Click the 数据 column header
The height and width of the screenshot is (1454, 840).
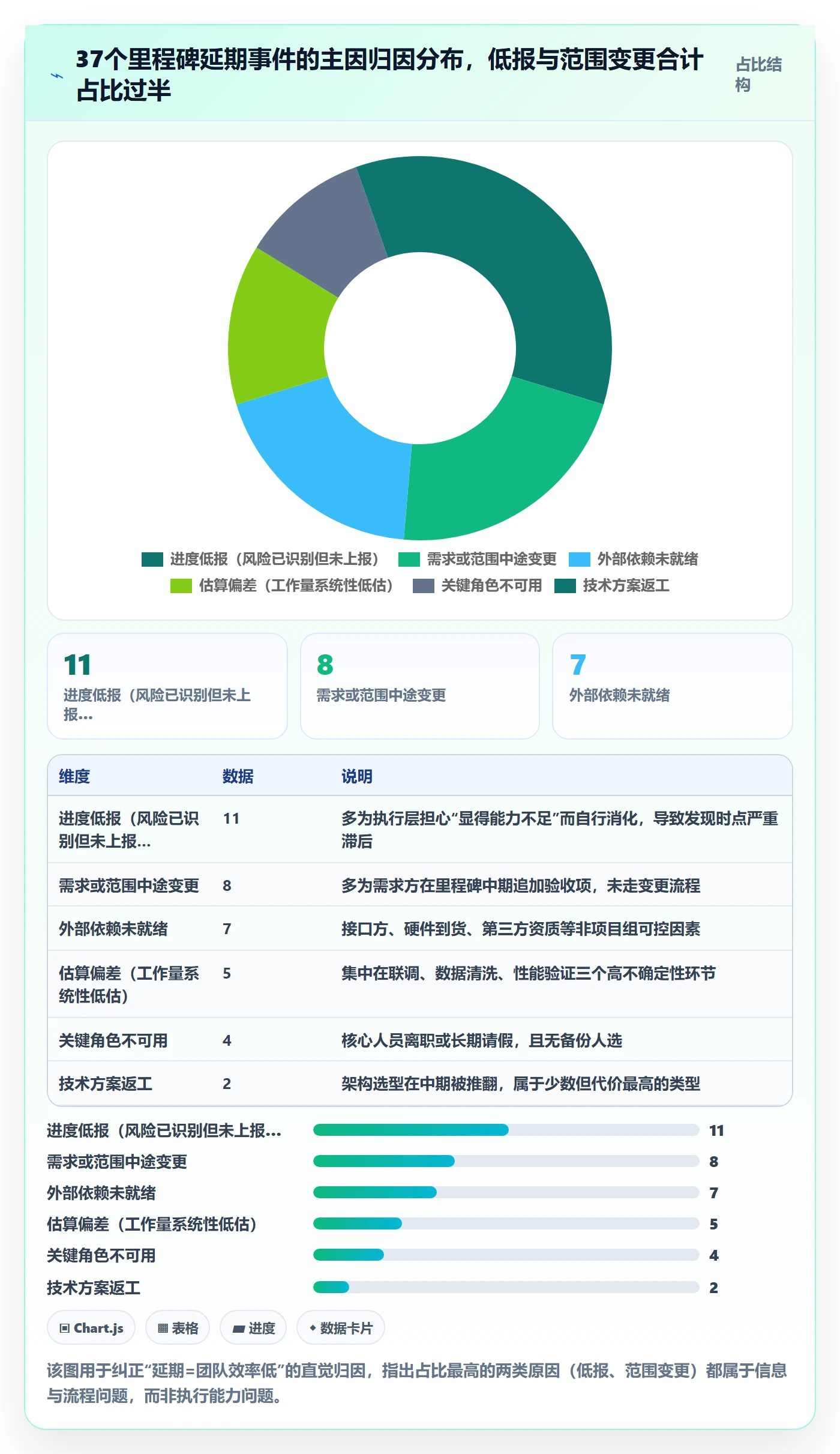[x=238, y=776]
